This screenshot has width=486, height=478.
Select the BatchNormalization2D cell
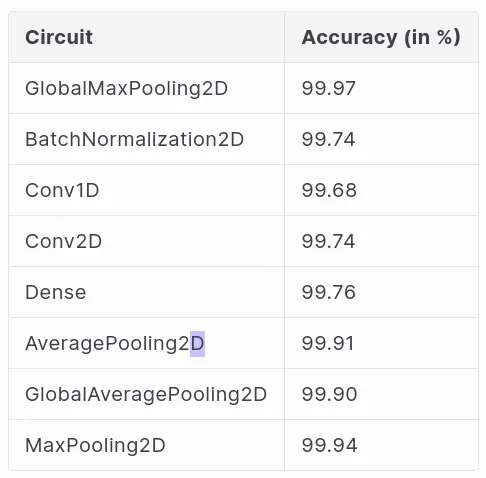(x=147, y=139)
